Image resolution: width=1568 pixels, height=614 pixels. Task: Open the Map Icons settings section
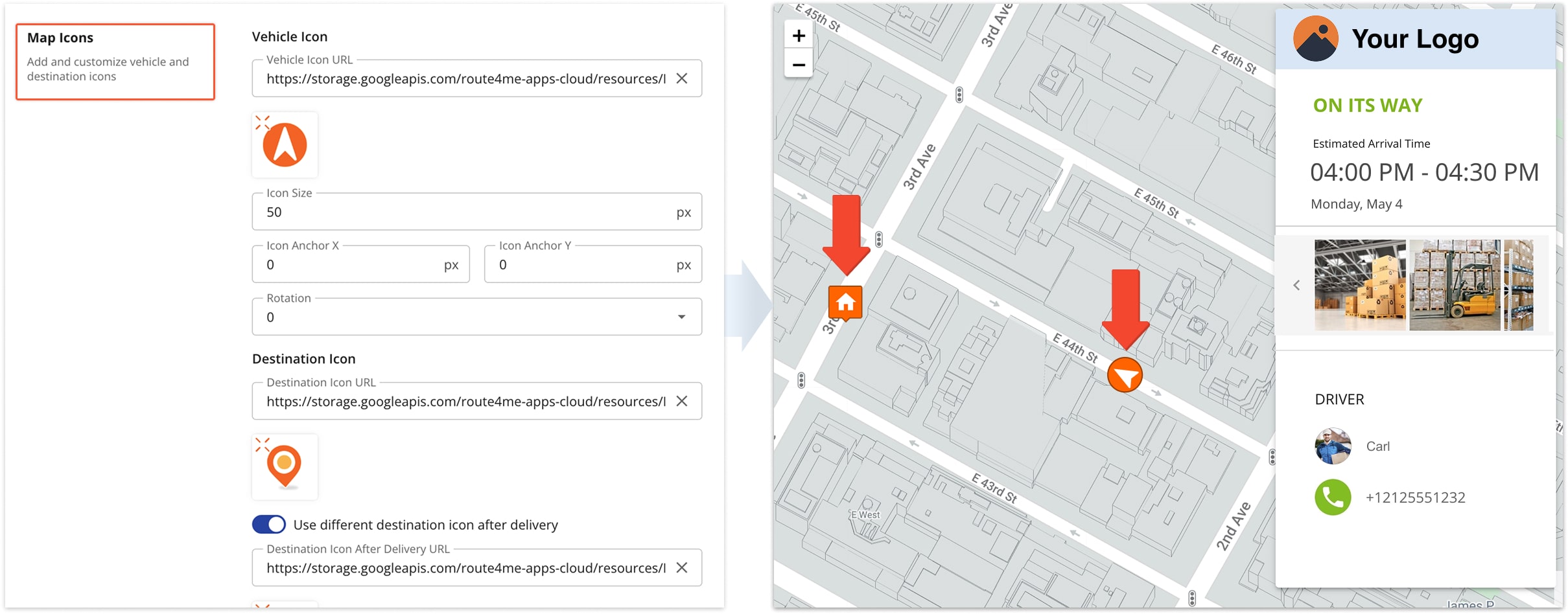[115, 62]
